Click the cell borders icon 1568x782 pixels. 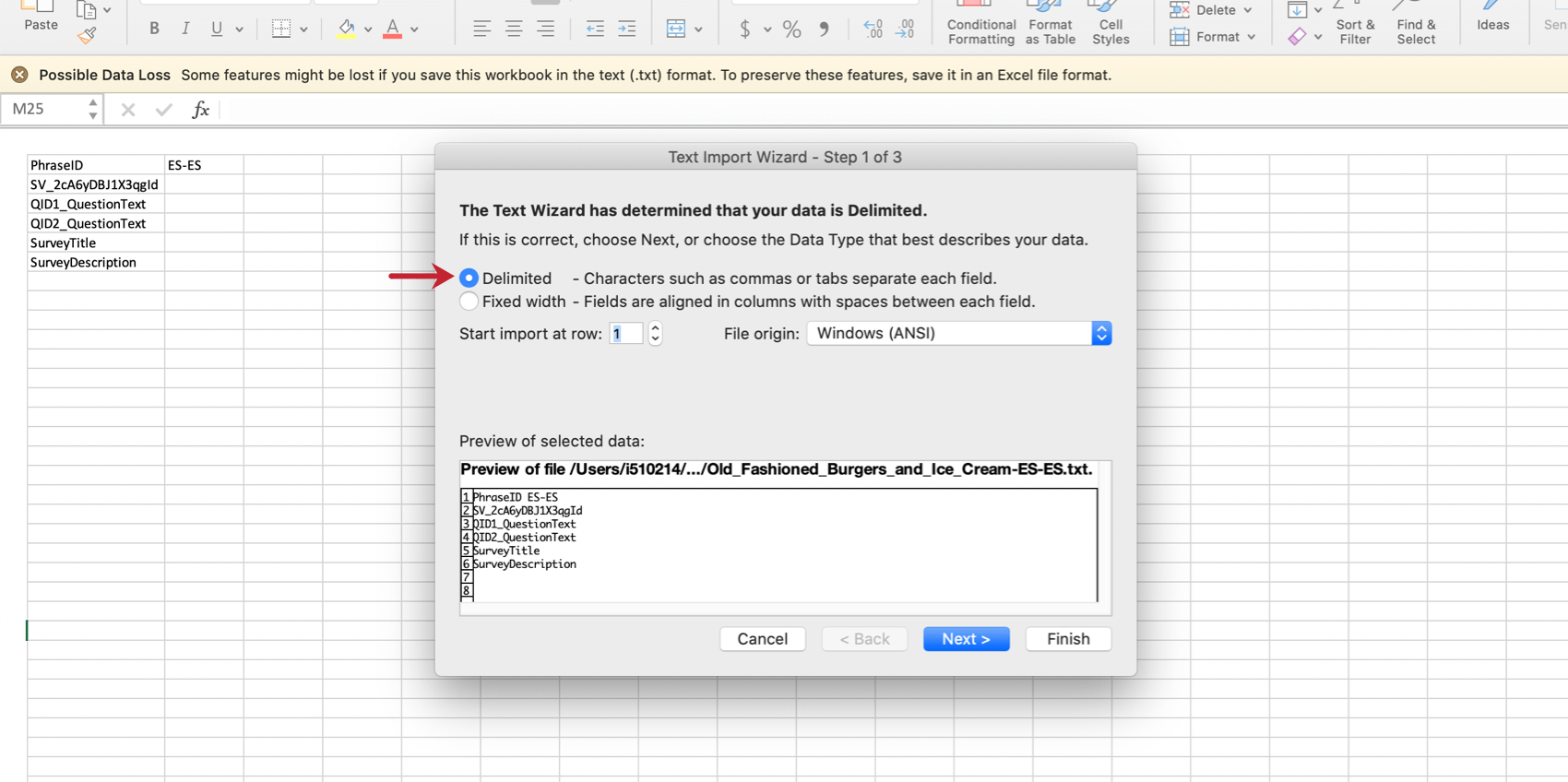coord(281,29)
